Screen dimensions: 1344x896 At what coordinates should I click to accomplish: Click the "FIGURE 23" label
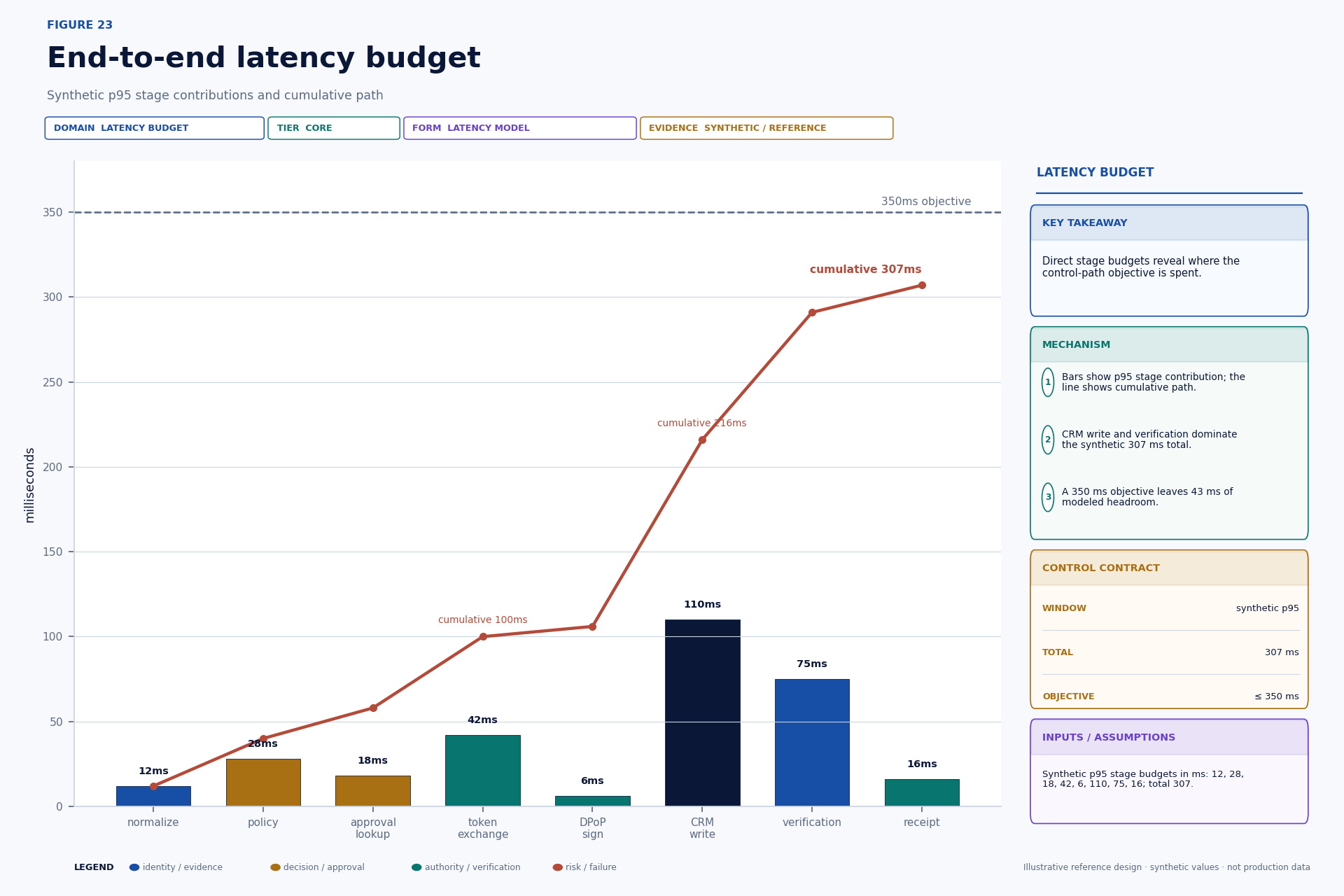[x=80, y=26]
